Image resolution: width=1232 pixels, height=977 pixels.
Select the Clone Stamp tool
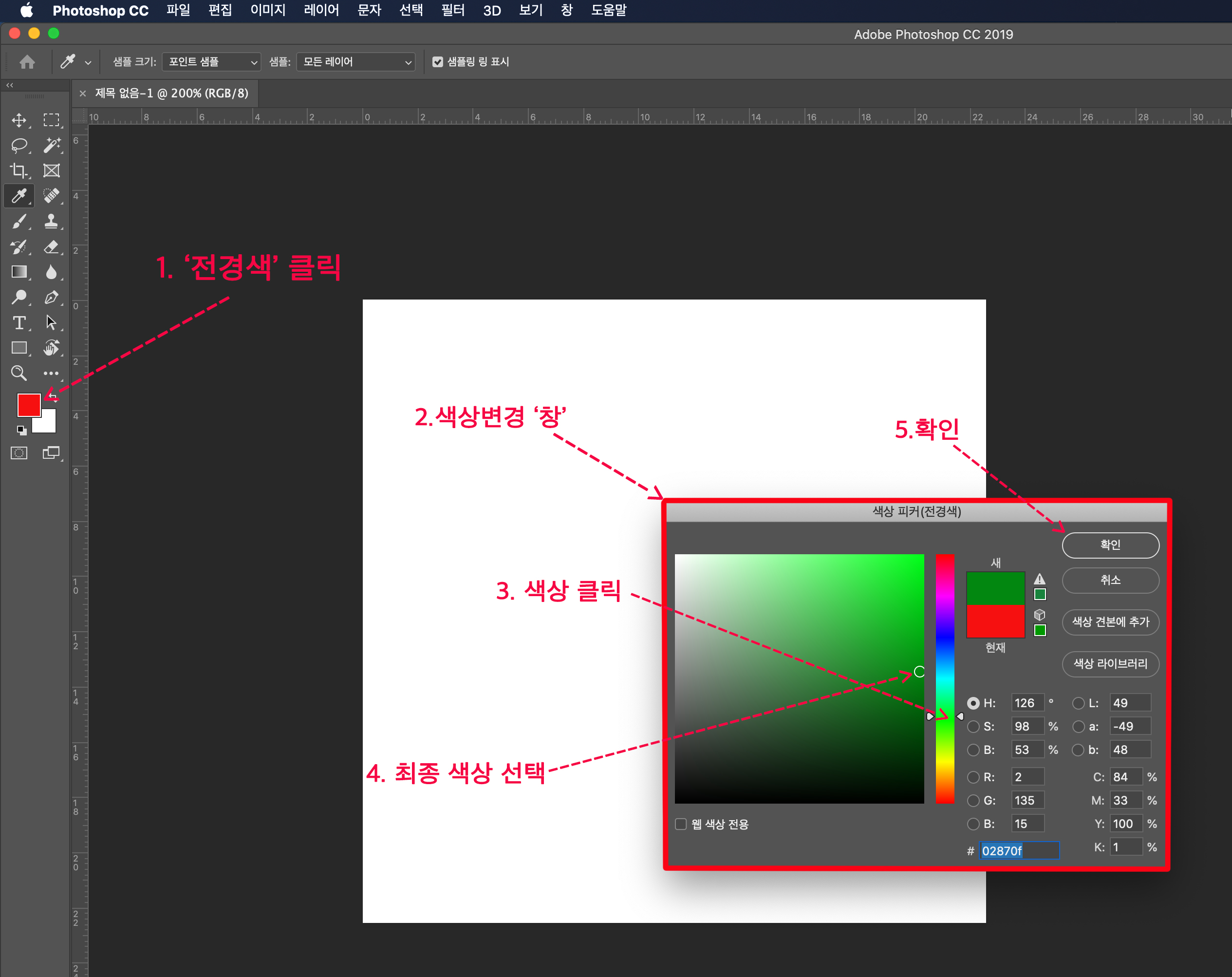click(52, 221)
